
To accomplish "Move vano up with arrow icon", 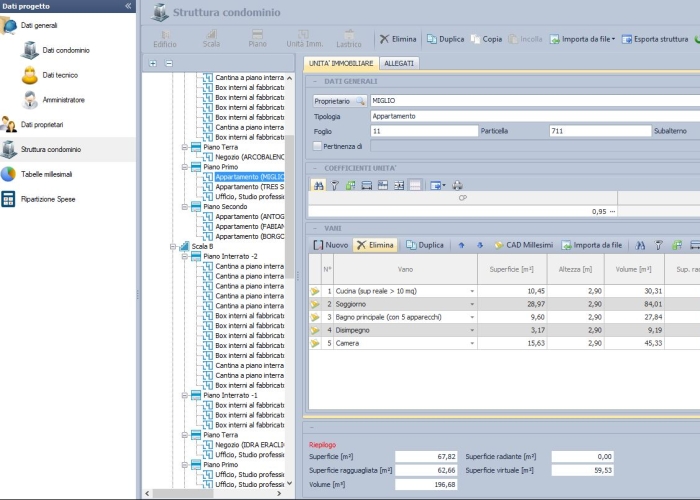I will click(462, 245).
